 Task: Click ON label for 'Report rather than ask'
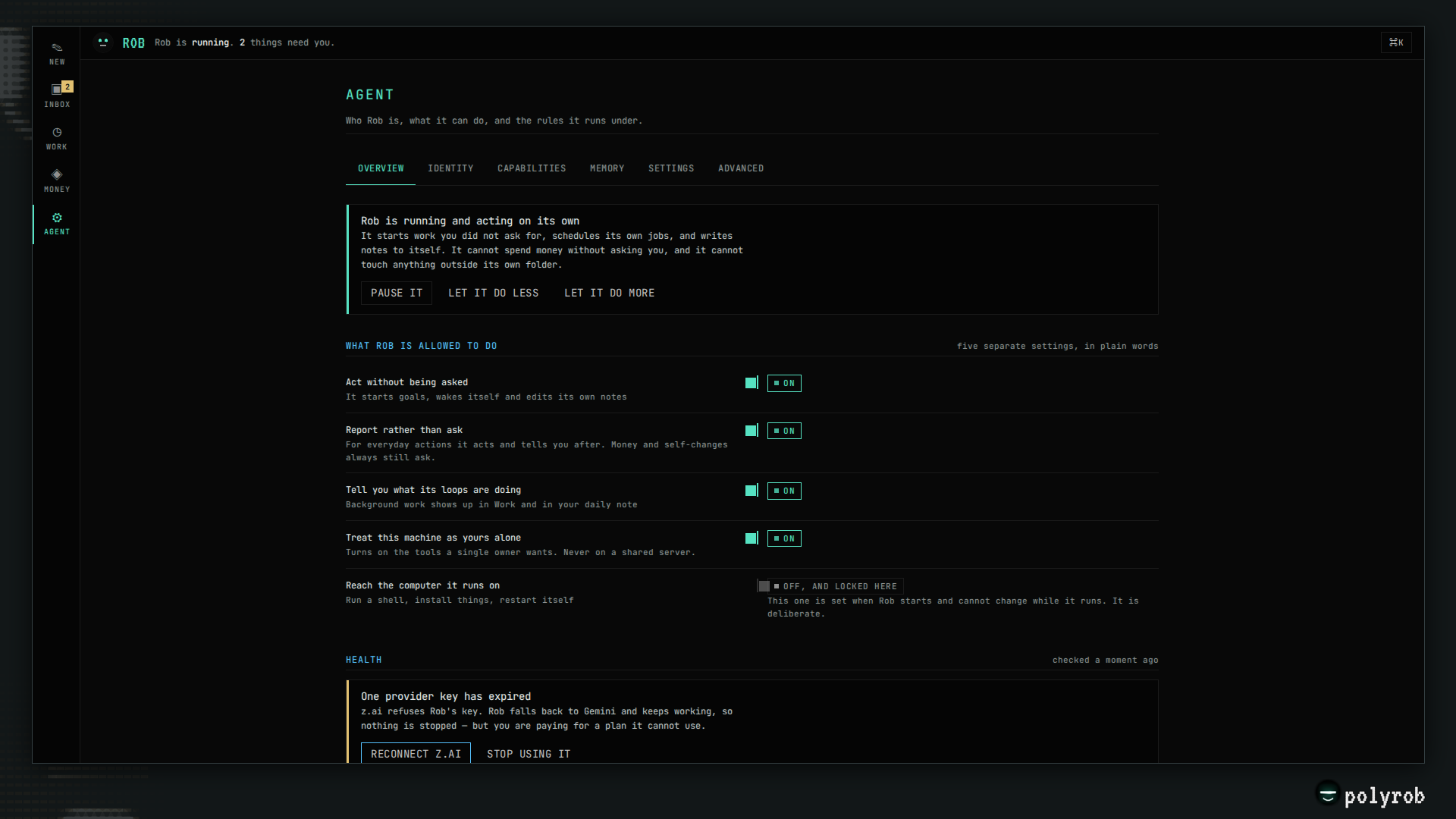pos(784,431)
